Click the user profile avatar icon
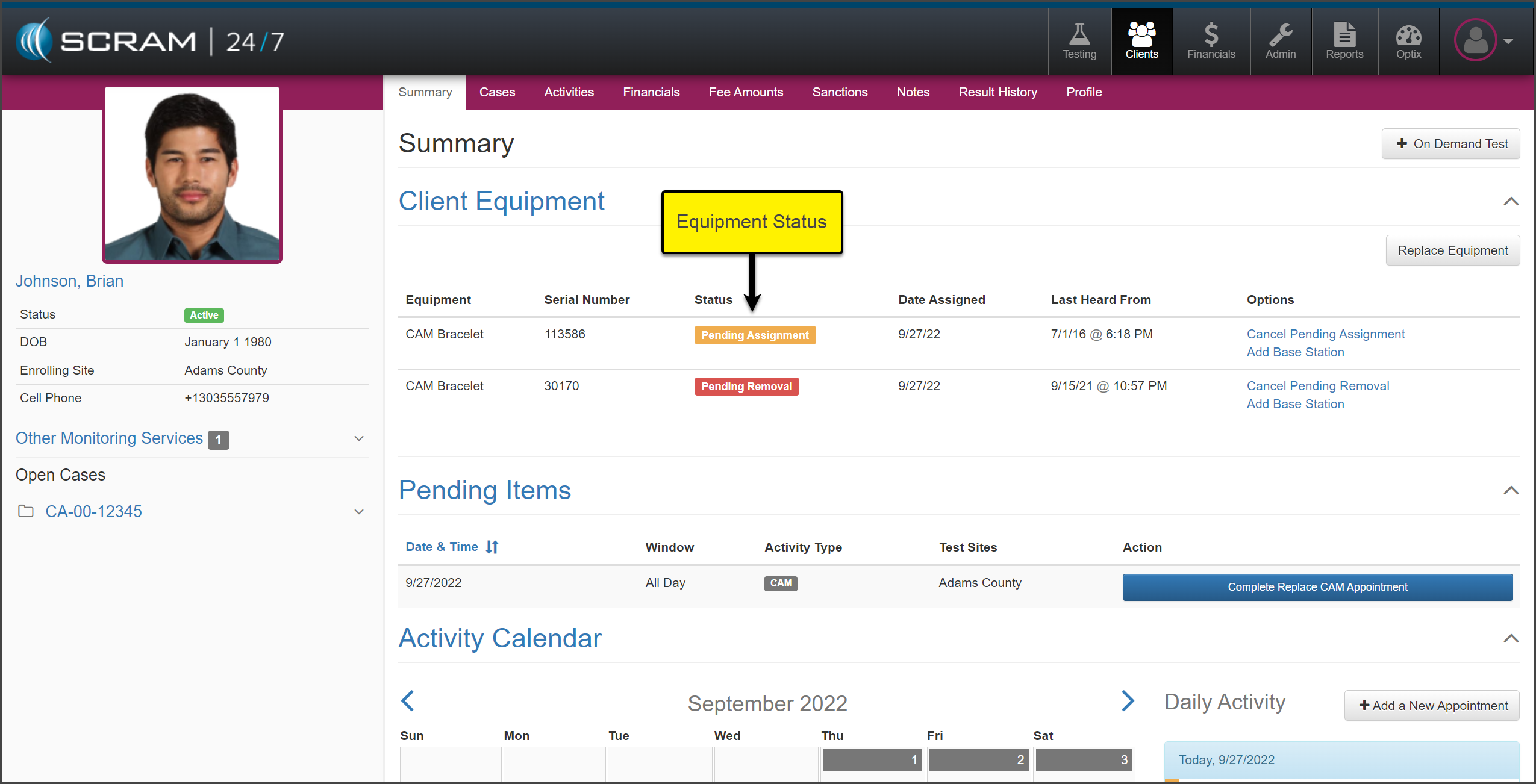 1476,40
